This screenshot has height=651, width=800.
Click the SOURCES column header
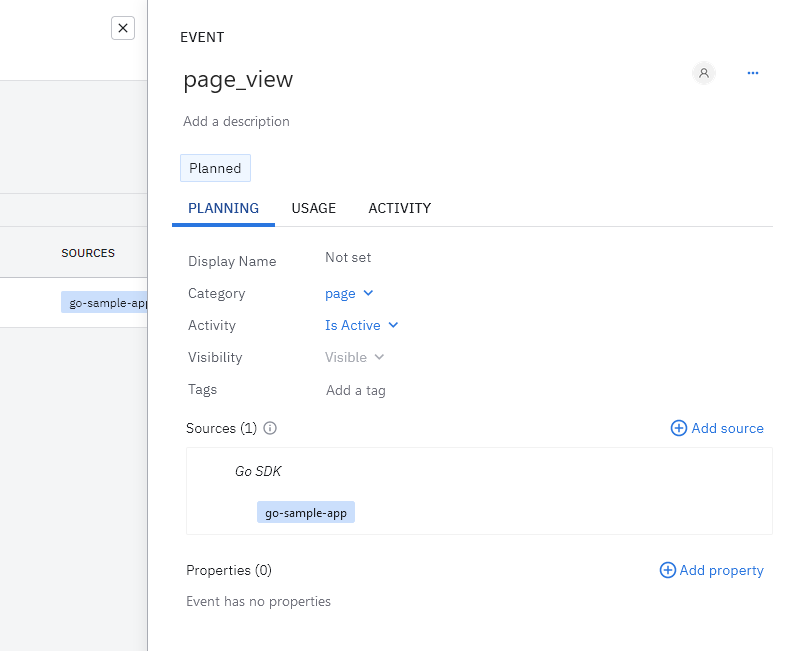coord(88,253)
